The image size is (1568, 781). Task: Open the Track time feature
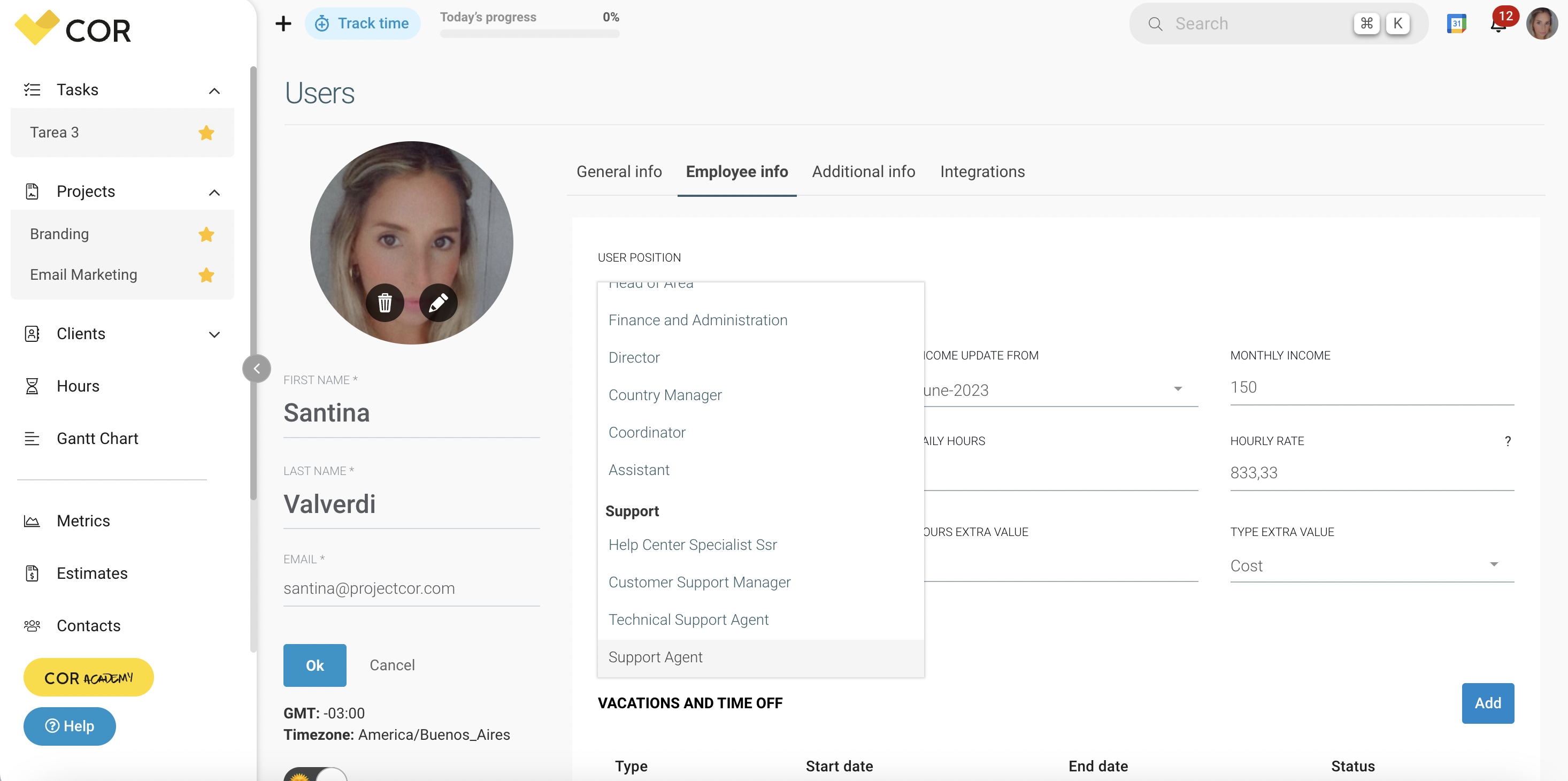(363, 23)
